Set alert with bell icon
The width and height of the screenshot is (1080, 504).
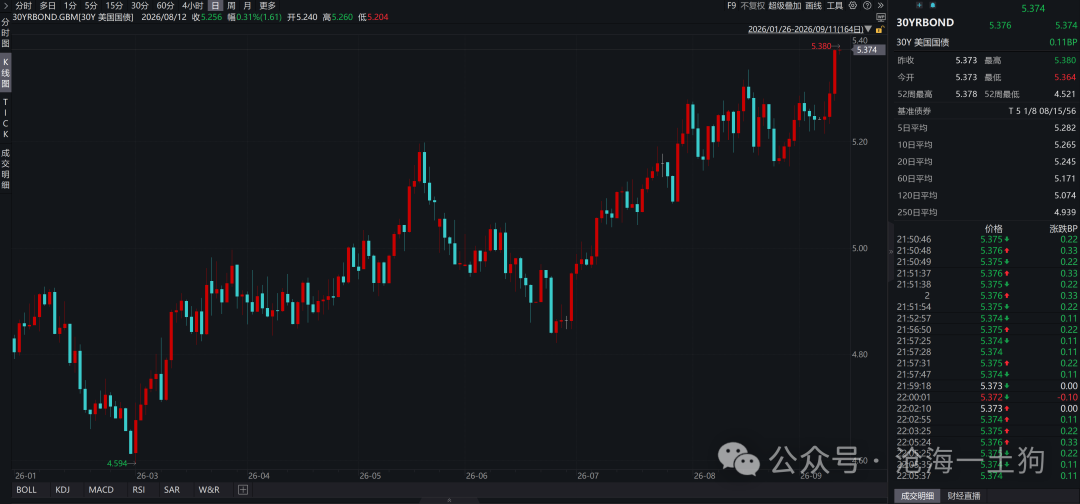point(933,5)
